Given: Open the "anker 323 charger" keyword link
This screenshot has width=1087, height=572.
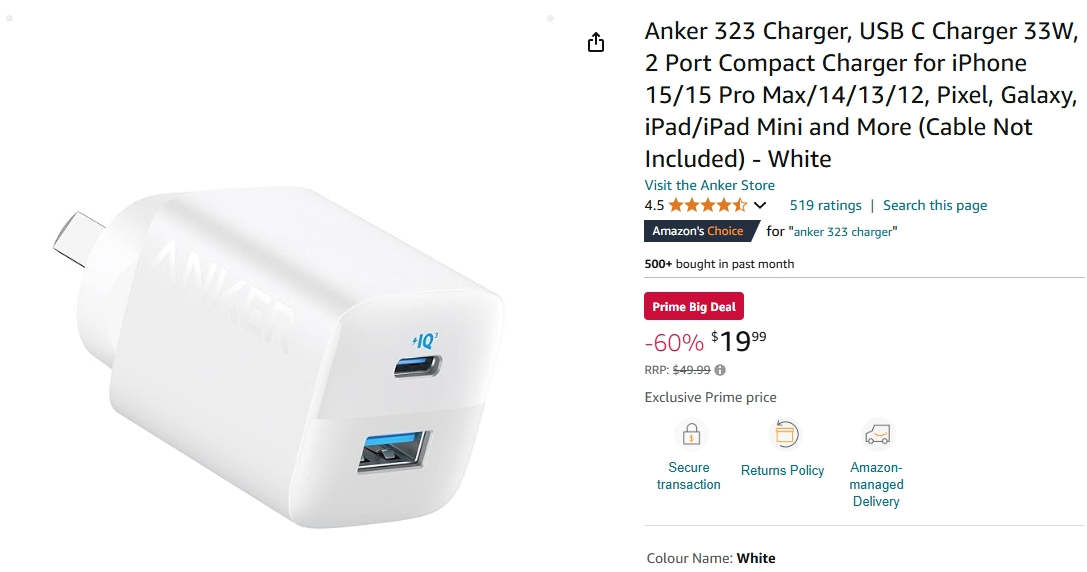Looking at the screenshot, I should pyautogui.click(x=843, y=232).
